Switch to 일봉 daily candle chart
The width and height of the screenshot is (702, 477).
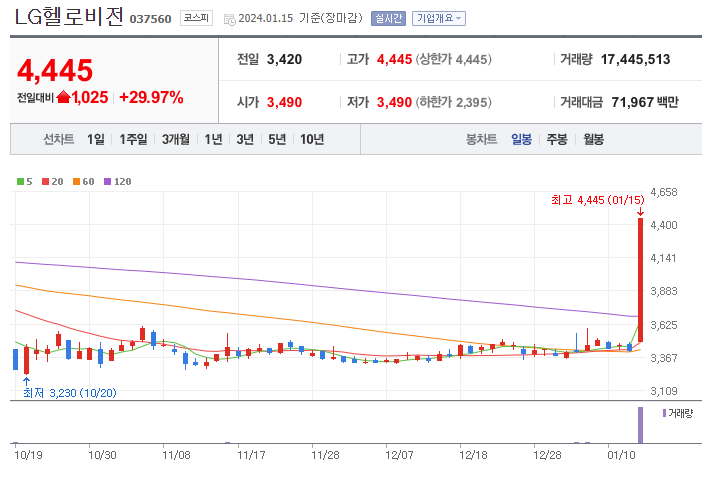pos(522,139)
